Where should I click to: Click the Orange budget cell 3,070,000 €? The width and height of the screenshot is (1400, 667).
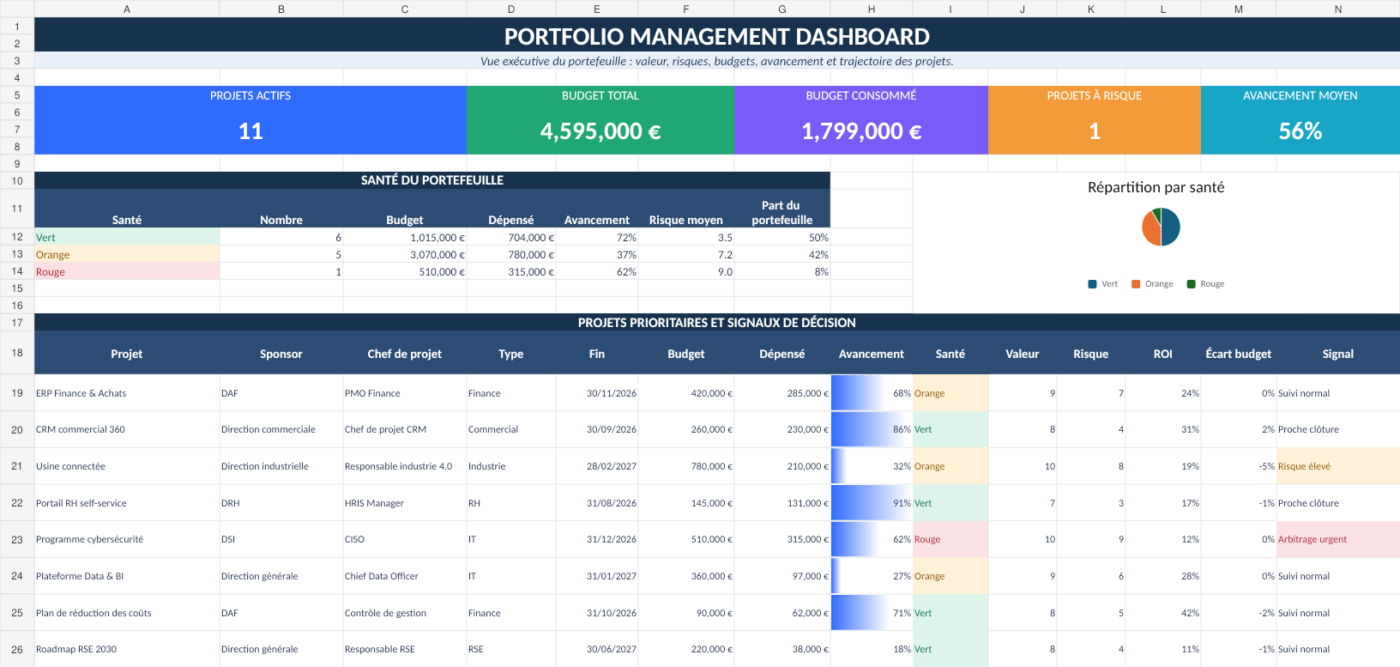pyautogui.click(x=405, y=254)
